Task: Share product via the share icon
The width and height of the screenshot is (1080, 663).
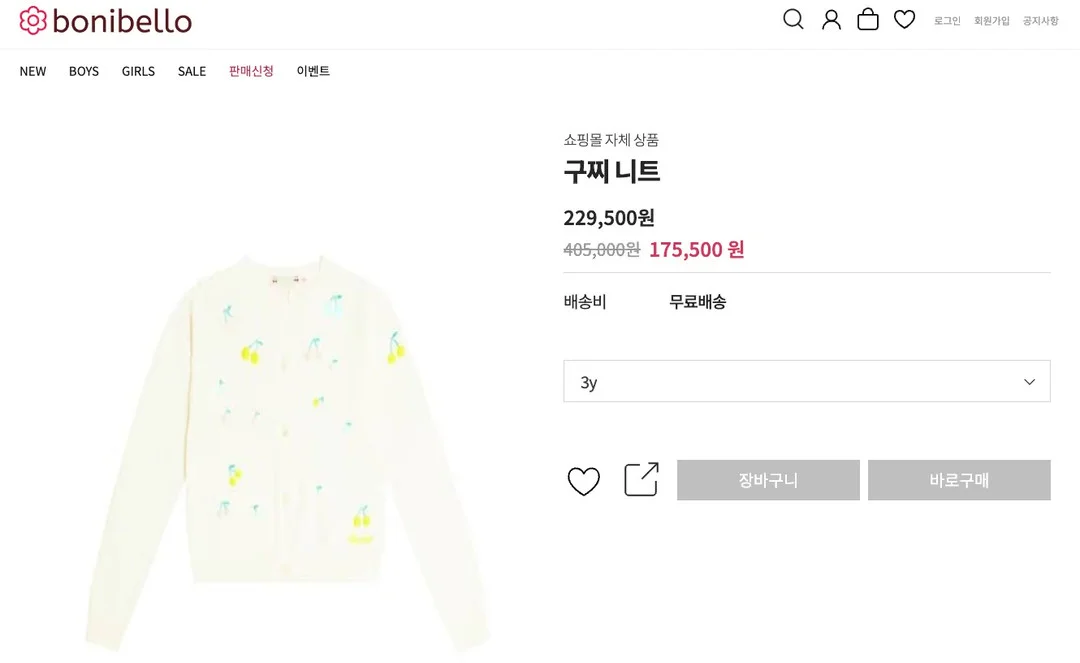Action: pyautogui.click(x=641, y=479)
